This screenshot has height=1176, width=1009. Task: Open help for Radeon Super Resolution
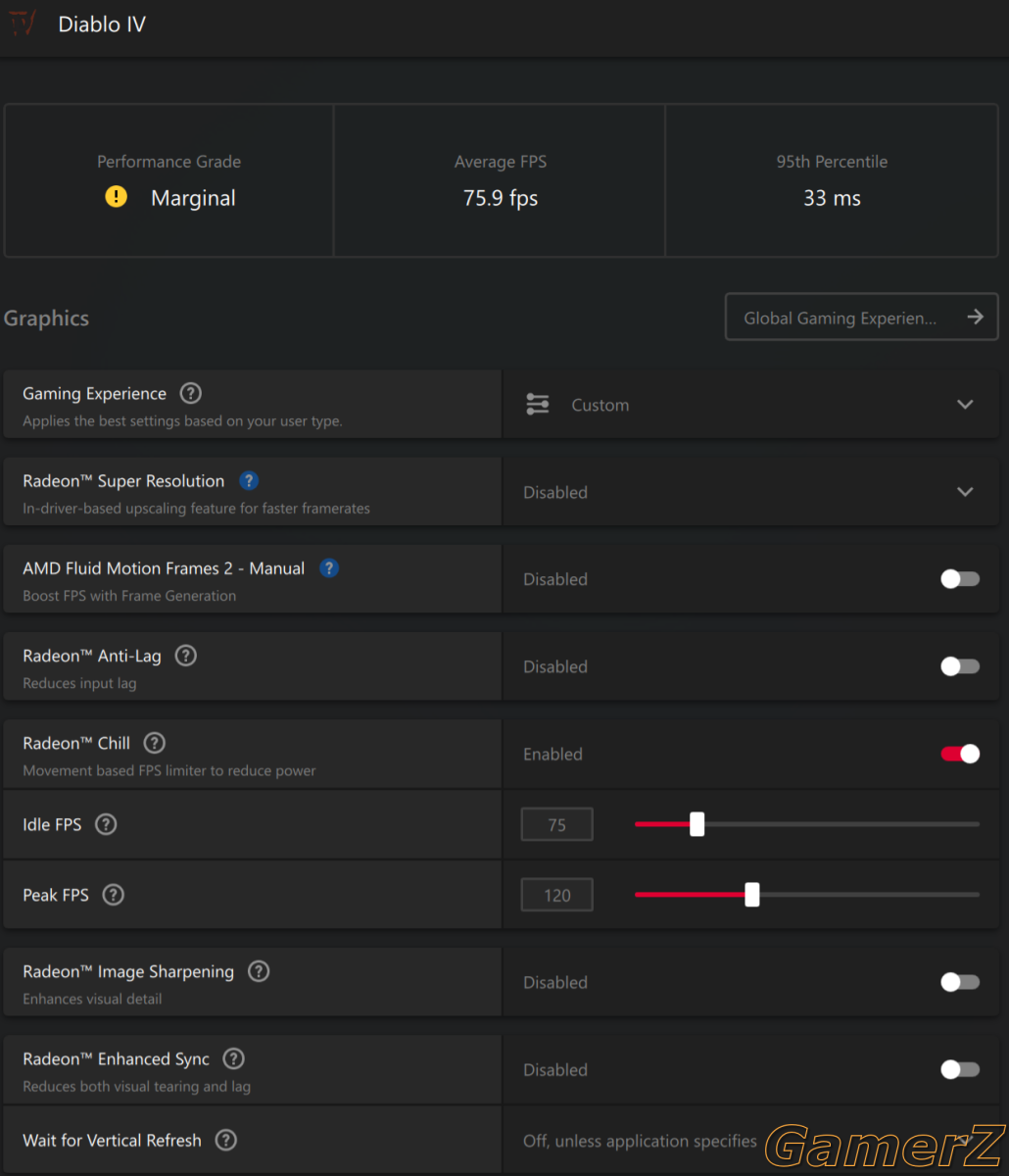tap(249, 480)
